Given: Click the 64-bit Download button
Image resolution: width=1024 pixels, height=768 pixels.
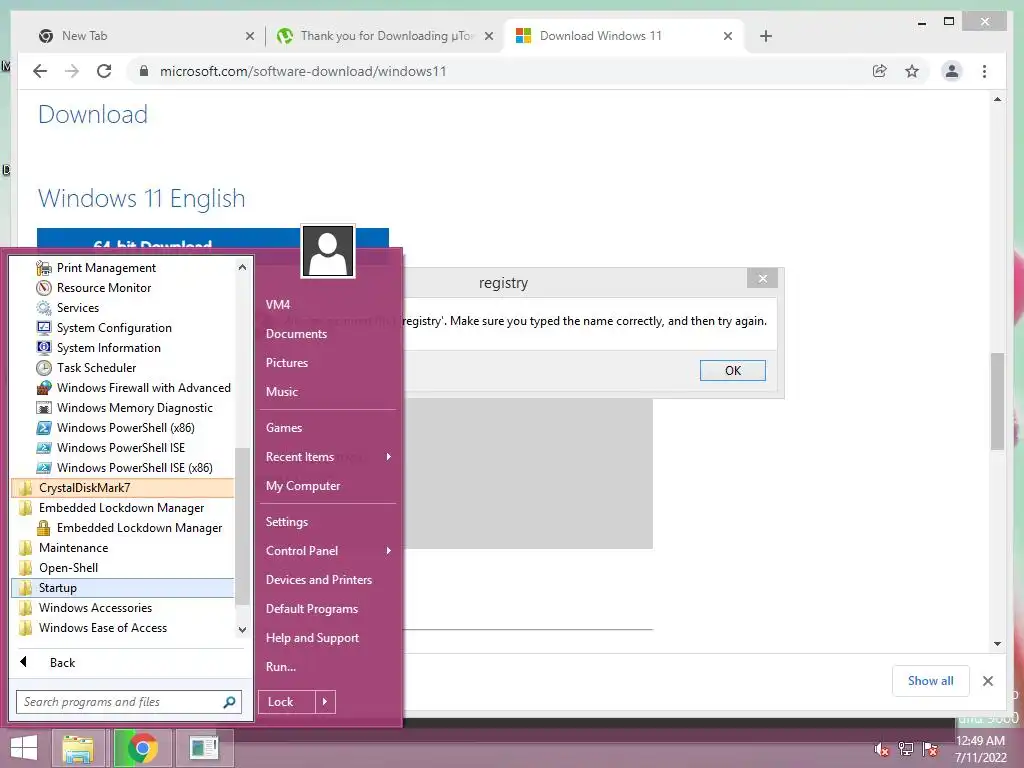Looking at the screenshot, I should pyautogui.click(x=212, y=238).
